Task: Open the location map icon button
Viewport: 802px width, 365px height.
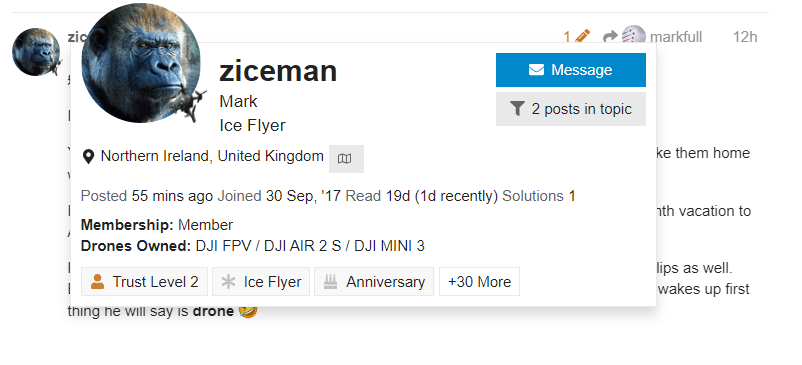Action: point(346,158)
